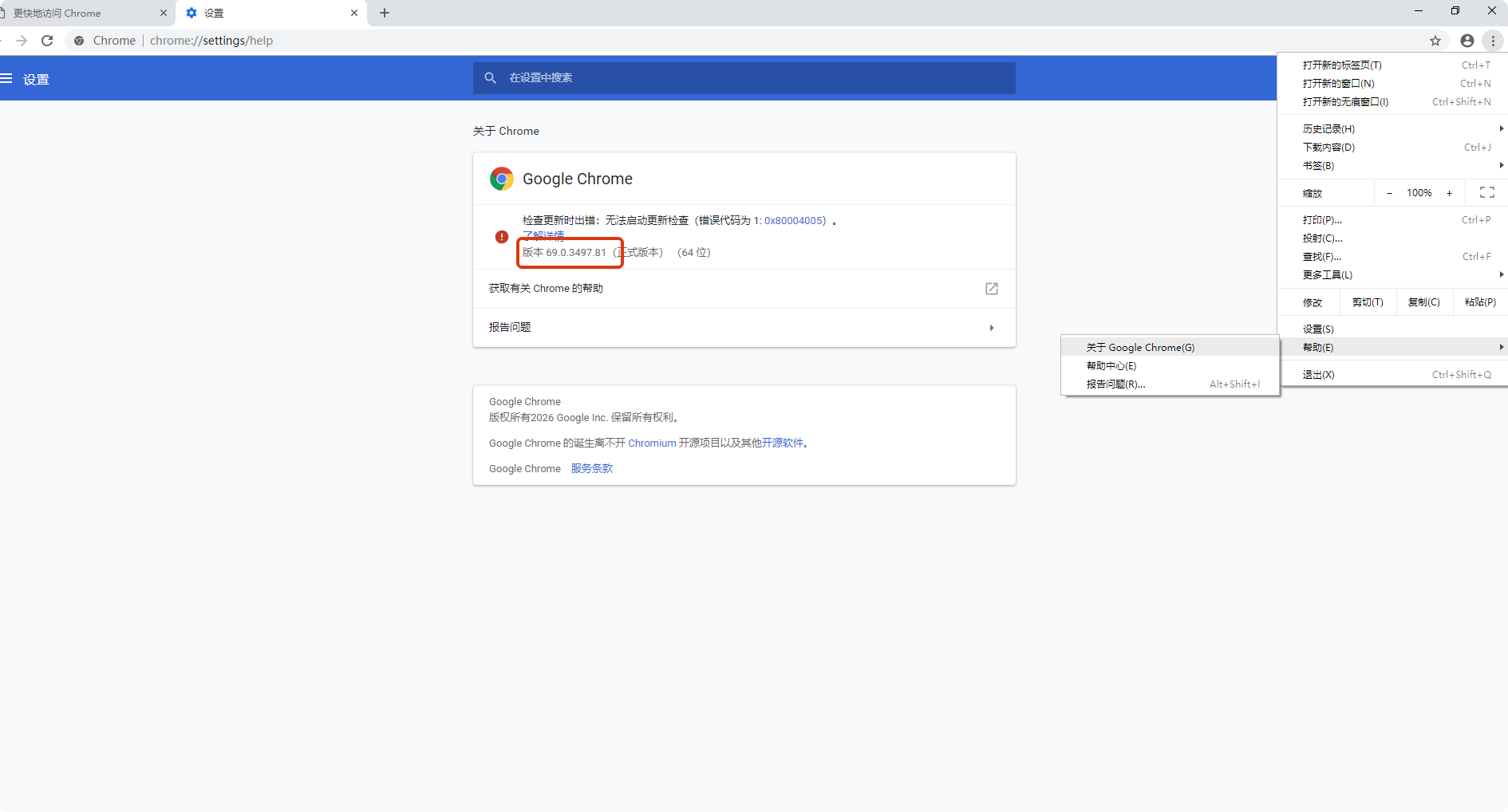Click the version text 69.0.3497.81
Viewport: 1508px width, 812px height.
pyautogui.click(x=576, y=253)
